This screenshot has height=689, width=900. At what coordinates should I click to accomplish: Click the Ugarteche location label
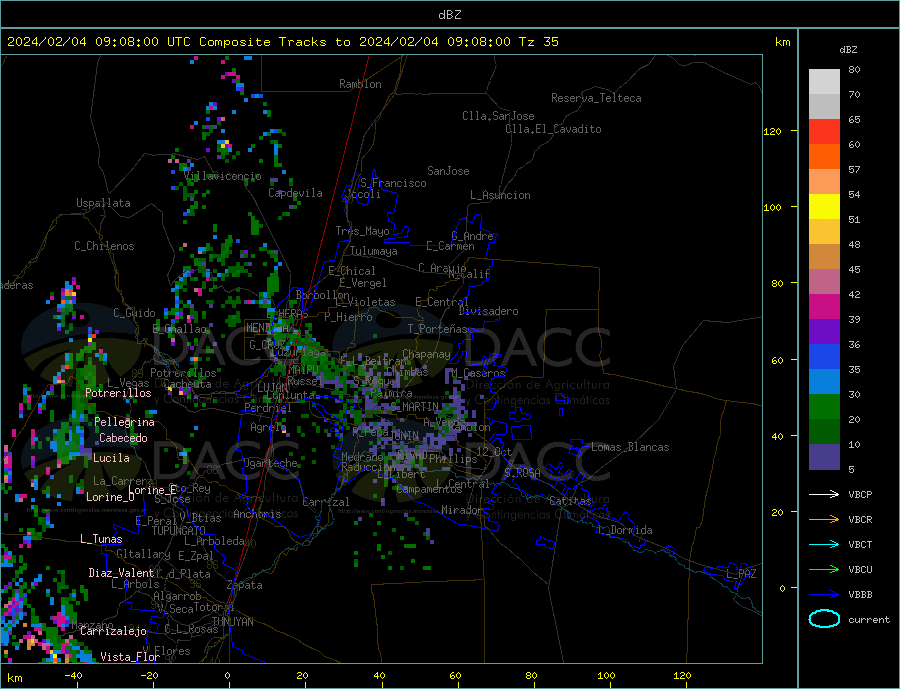(270, 463)
